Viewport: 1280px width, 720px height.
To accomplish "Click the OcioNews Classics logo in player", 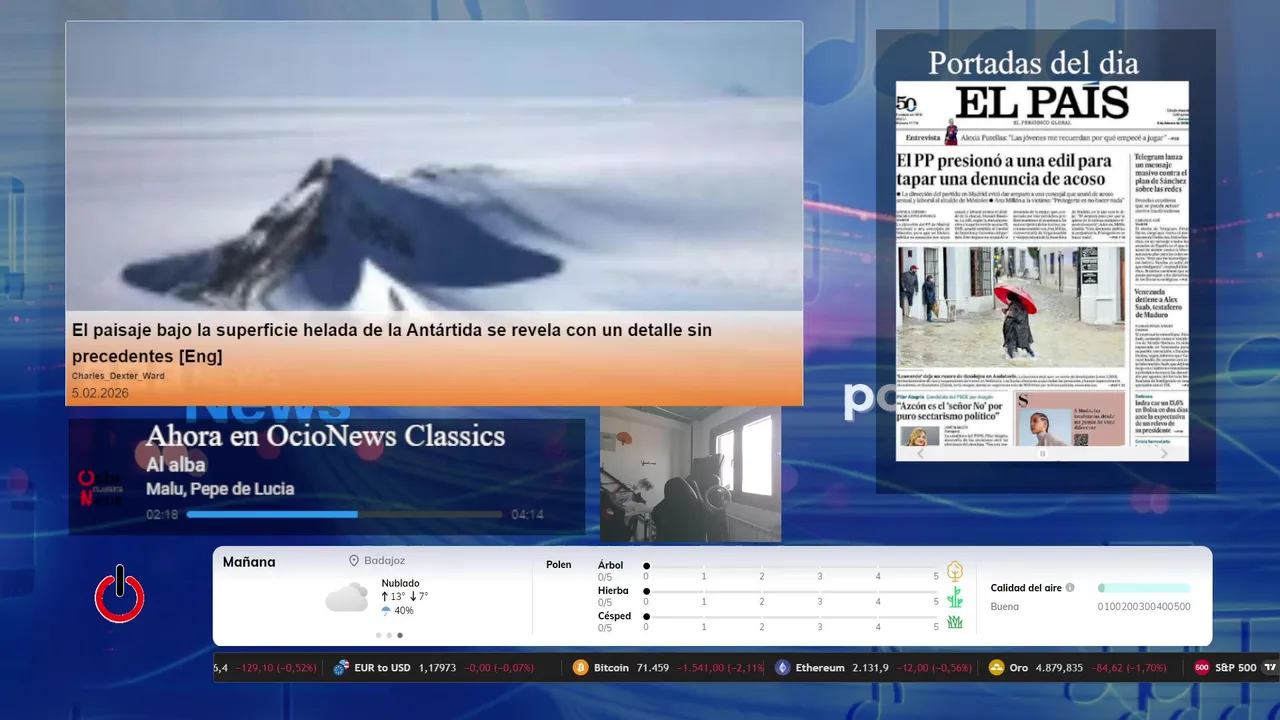I will point(101,488).
